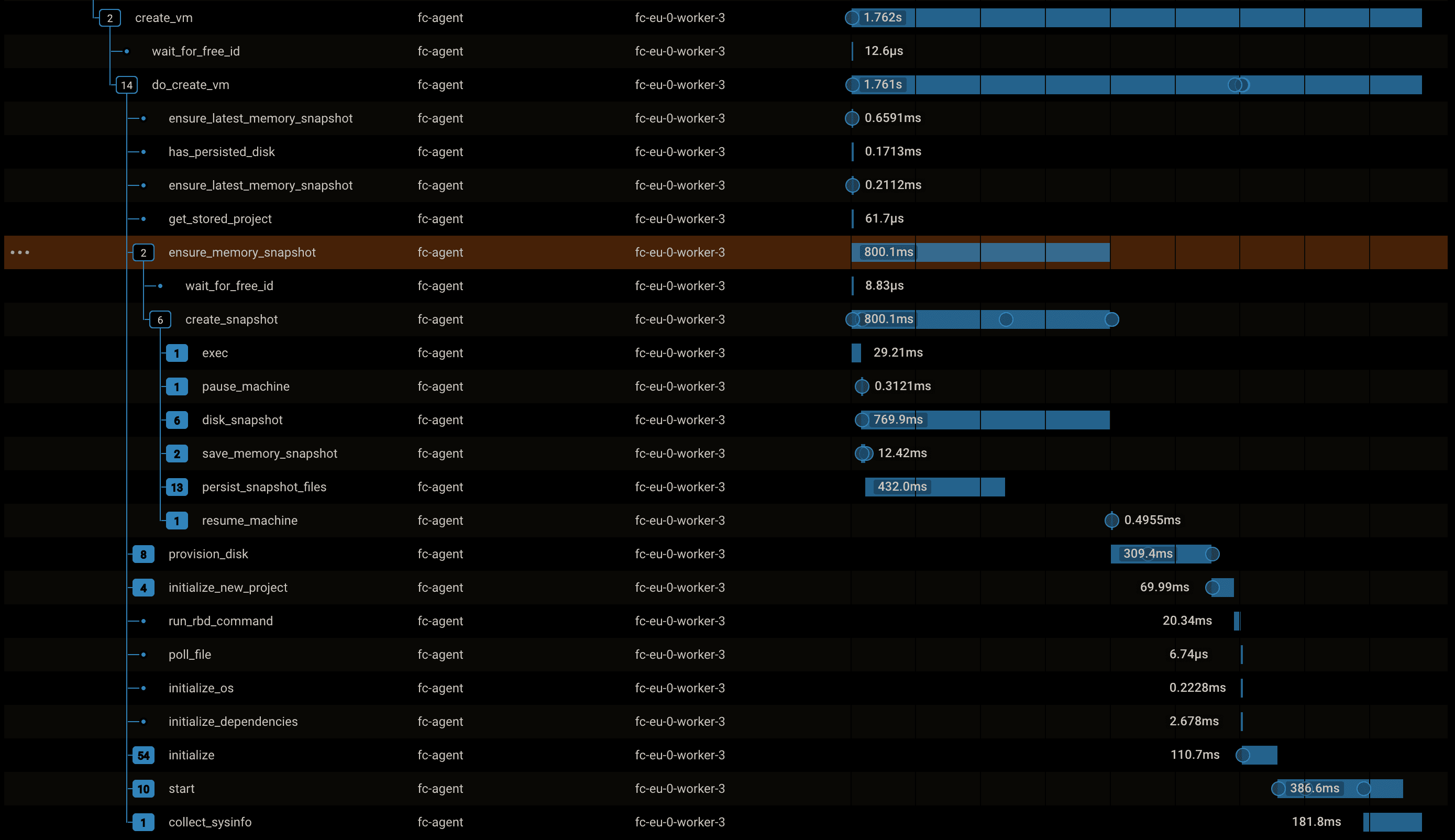1455x840 pixels.
Task: Expand collect_sysinfo span child count badge
Action: pos(143,822)
